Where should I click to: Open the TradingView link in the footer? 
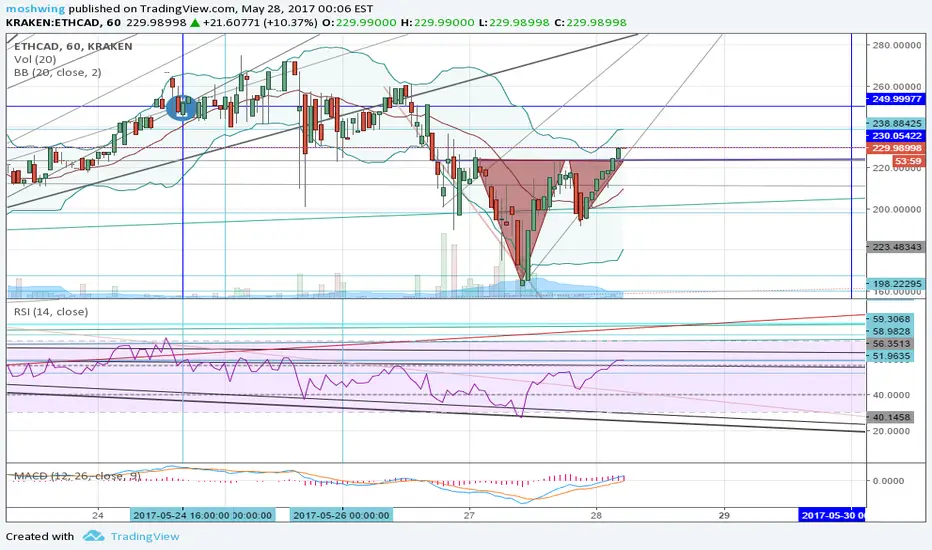point(145,536)
